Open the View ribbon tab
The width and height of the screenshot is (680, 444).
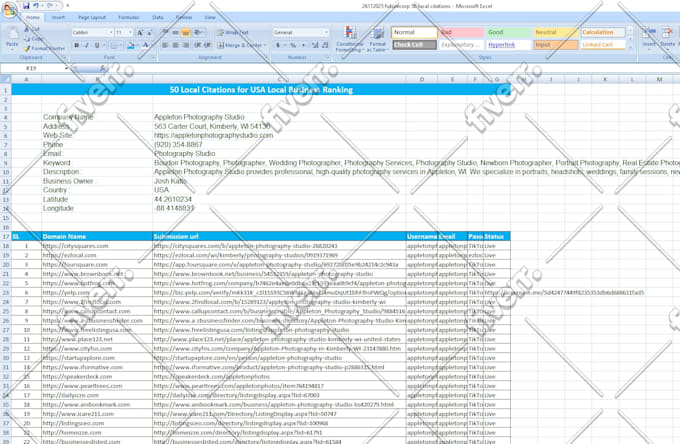pyautogui.click(x=210, y=17)
